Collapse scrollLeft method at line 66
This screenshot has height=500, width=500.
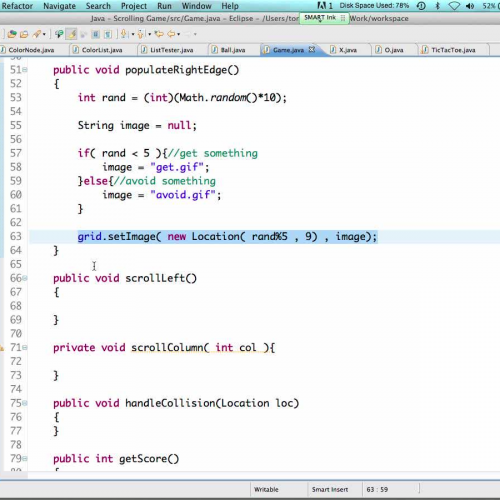(25, 278)
